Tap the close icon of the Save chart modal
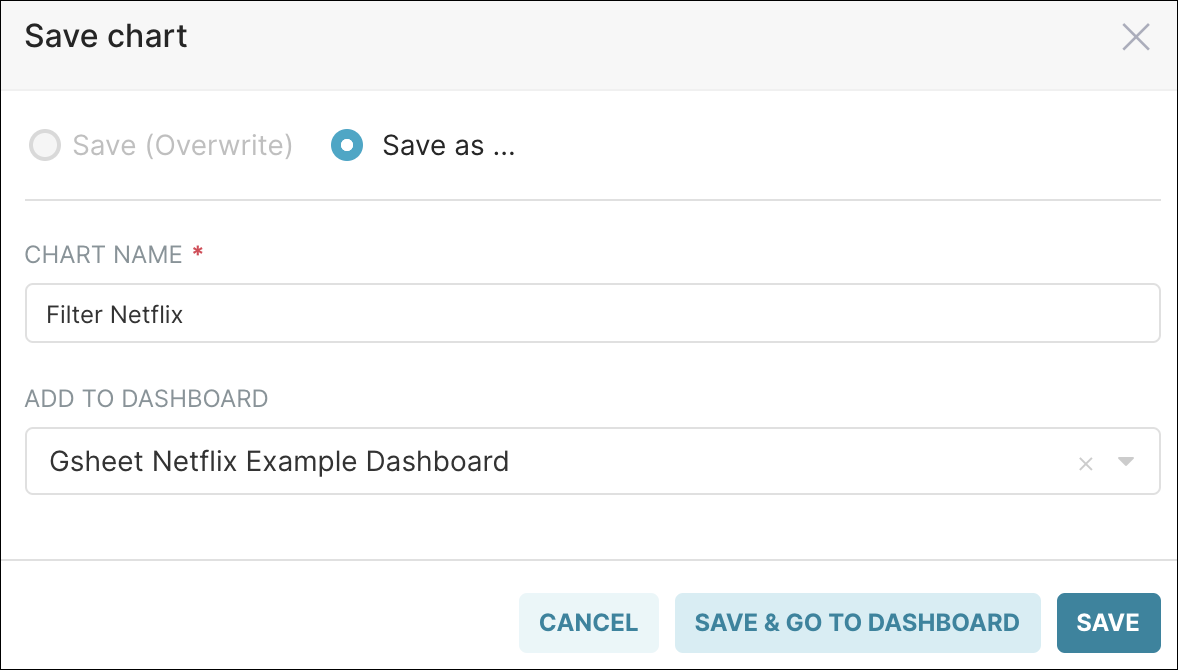The image size is (1178, 670). pos(1136,37)
